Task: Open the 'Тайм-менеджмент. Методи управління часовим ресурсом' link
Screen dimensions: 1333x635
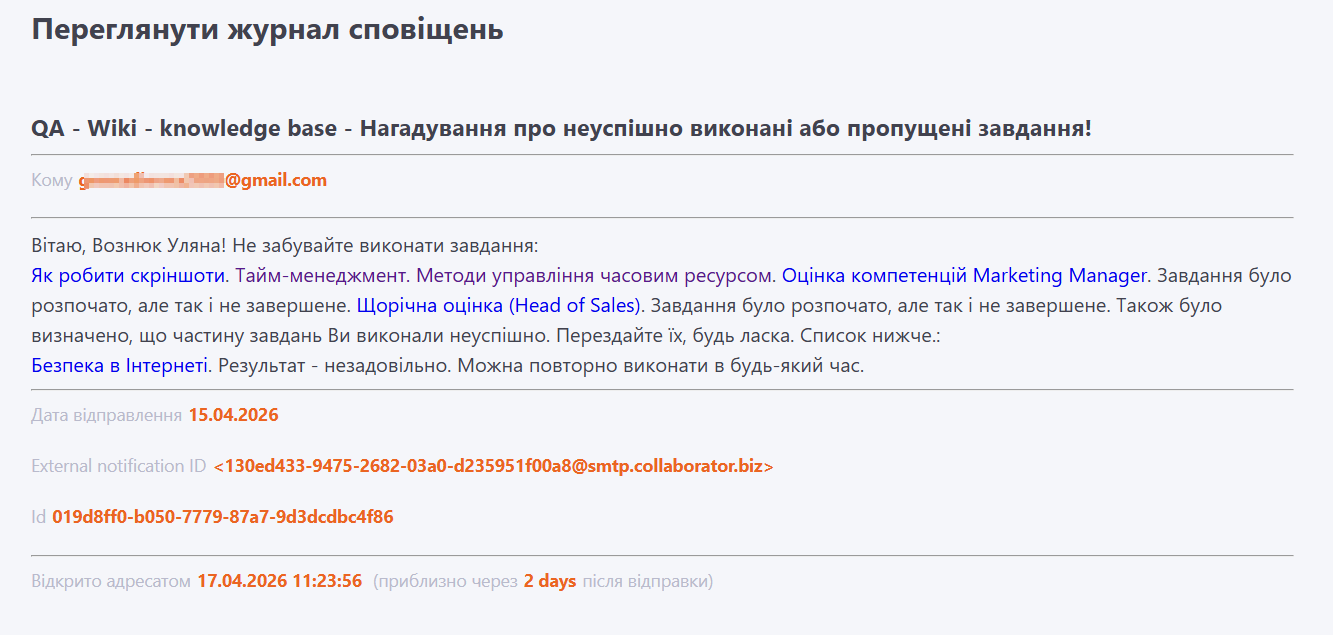Action: pyautogui.click(x=505, y=275)
